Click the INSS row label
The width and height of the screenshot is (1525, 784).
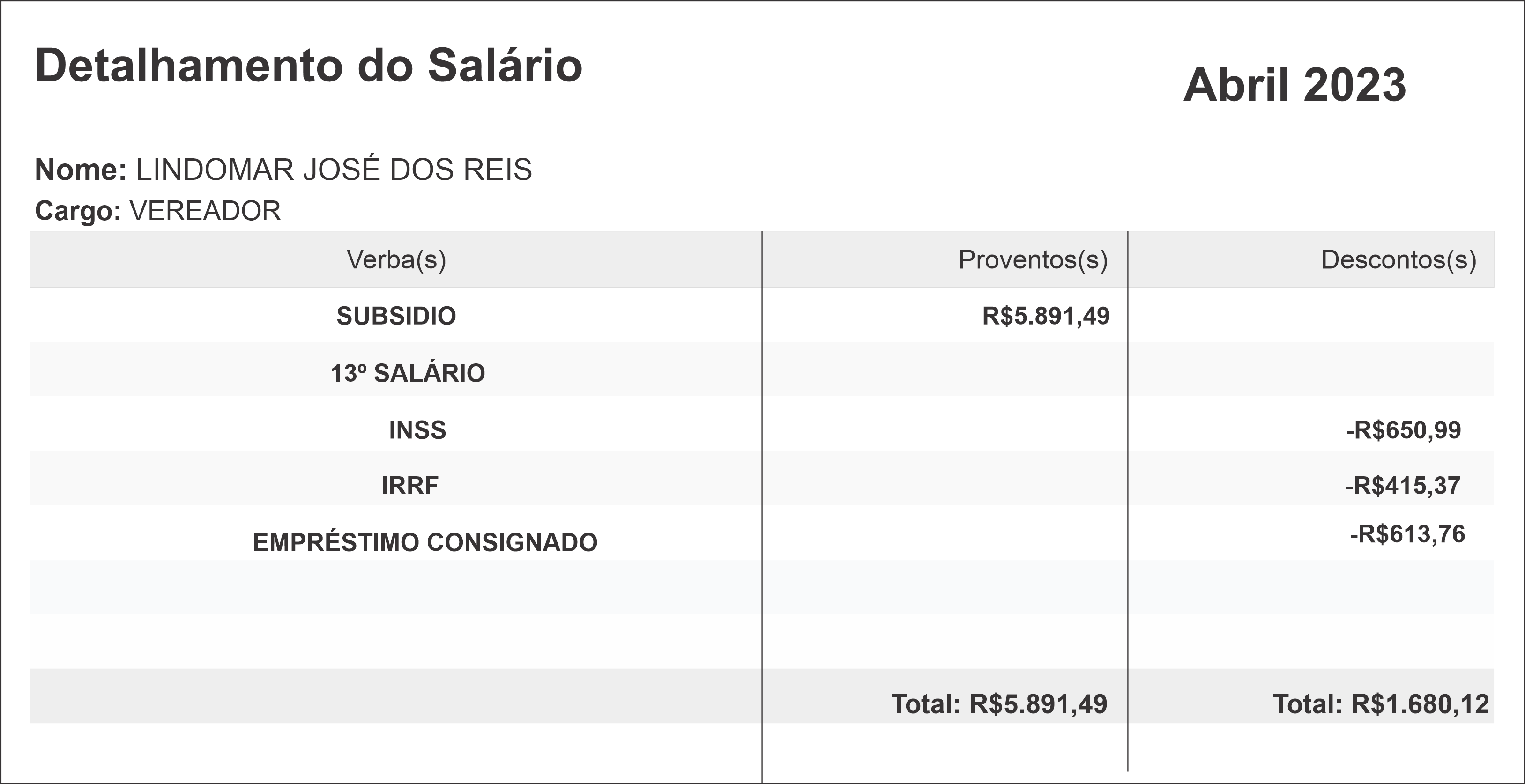pos(417,430)
